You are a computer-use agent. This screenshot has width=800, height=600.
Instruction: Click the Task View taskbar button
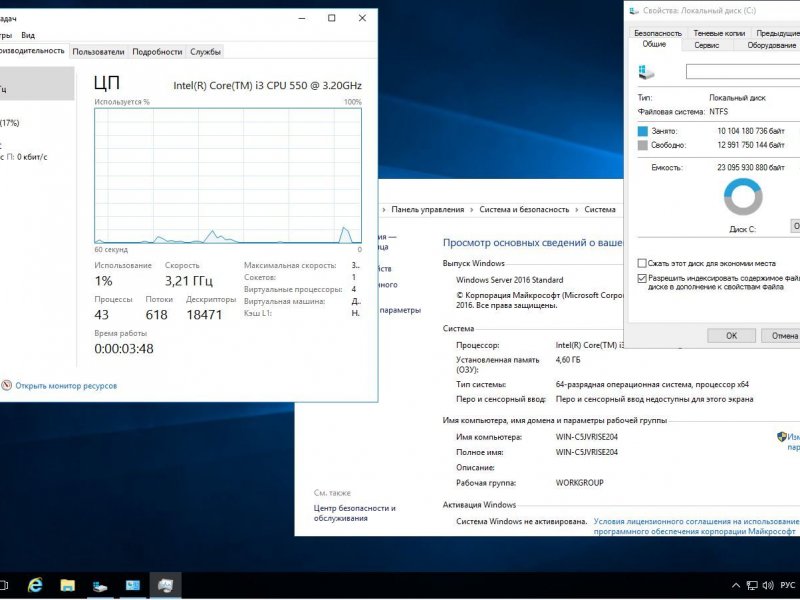(3, 585)
